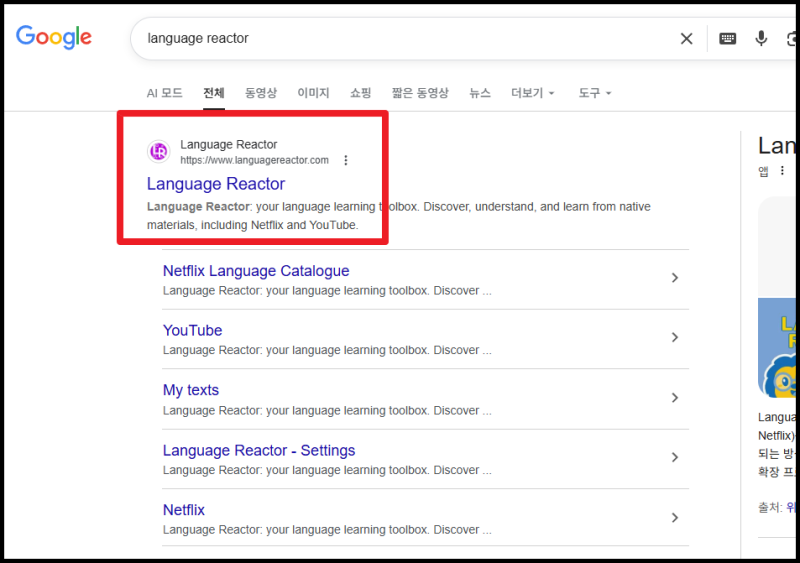This screenshot has height=563, width=800.
Task: Open the My texts sitelink
Action: click(191, 390)
